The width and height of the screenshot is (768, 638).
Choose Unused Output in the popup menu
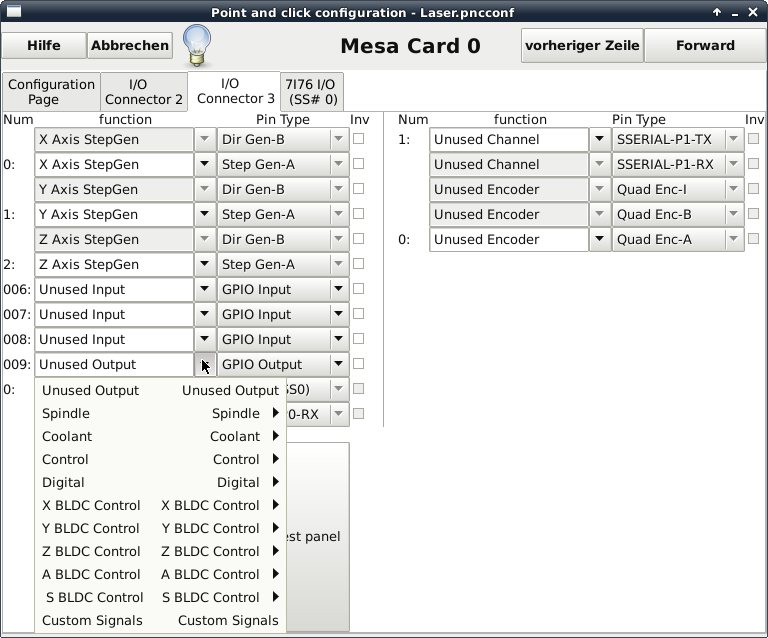(160, 390)
